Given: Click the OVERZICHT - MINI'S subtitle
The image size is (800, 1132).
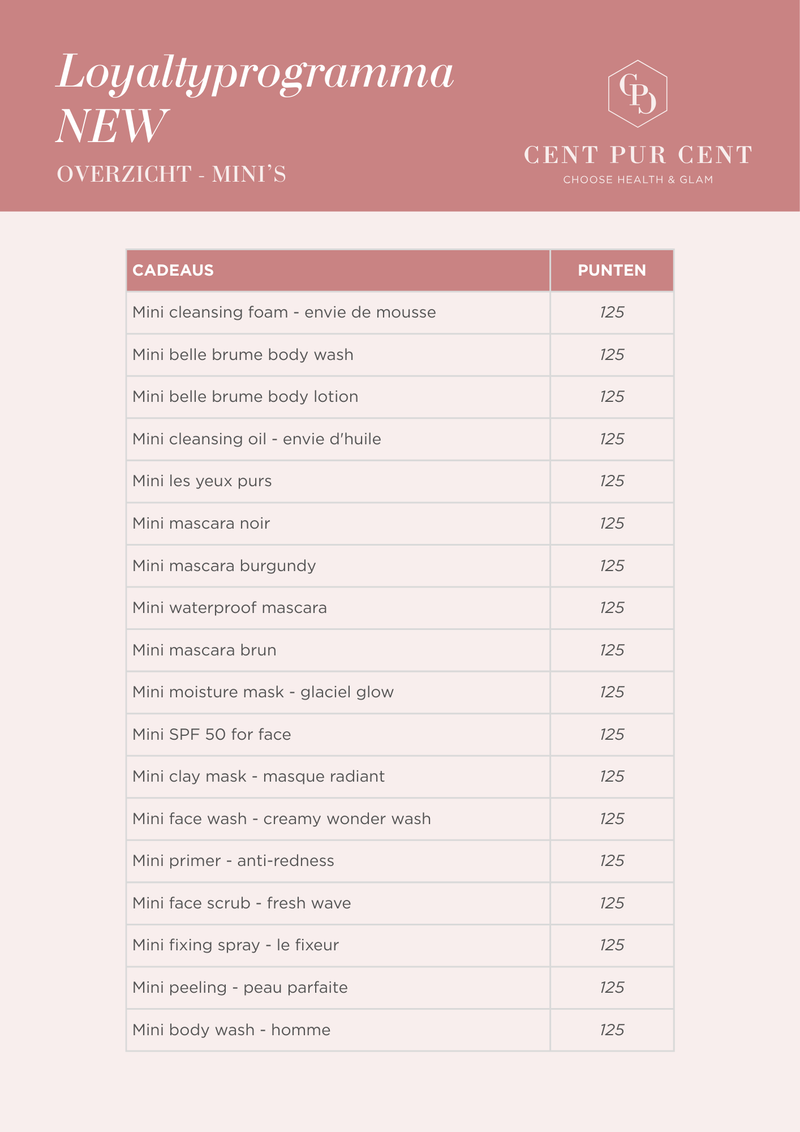Looking at the screenshot, I should coord(172,174).
